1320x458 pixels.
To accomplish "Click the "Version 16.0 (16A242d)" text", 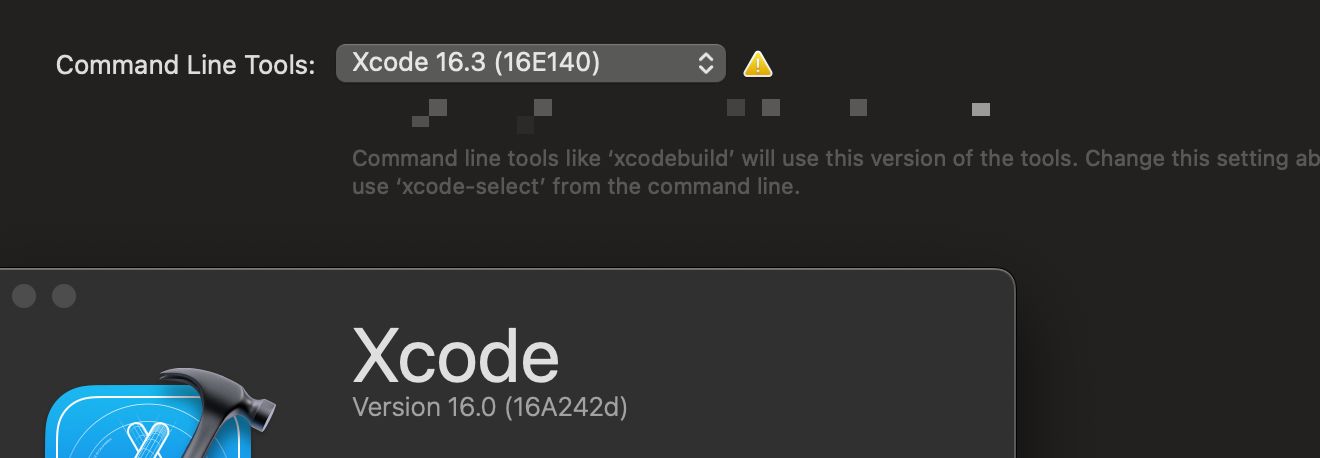I will [x=490, y=408].
